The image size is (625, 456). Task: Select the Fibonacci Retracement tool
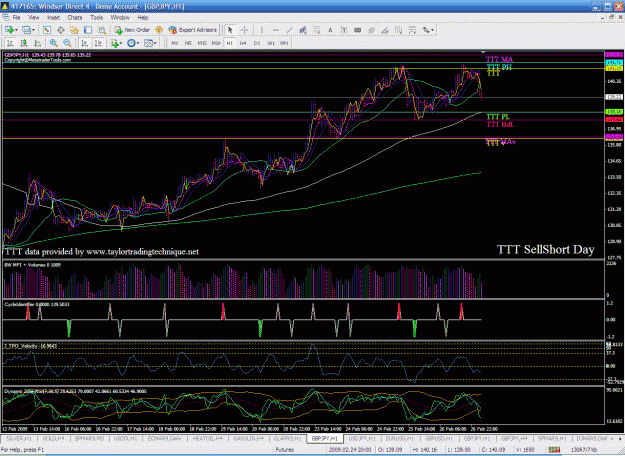point(316,30)
